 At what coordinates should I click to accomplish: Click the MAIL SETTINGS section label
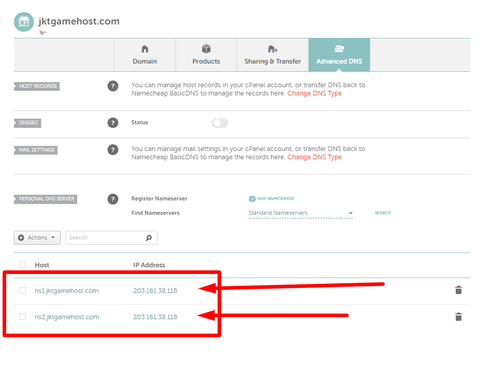point(36,150)
